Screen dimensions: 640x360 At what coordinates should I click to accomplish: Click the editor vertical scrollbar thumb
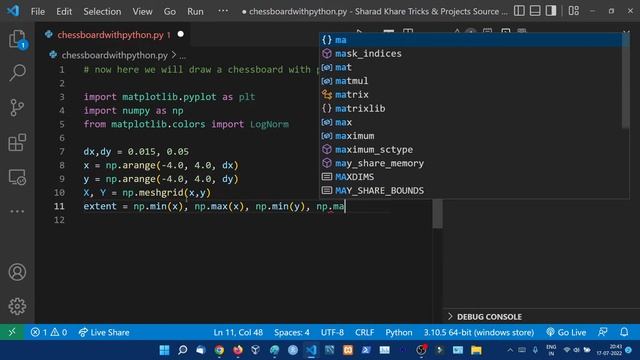click(437, 213)
